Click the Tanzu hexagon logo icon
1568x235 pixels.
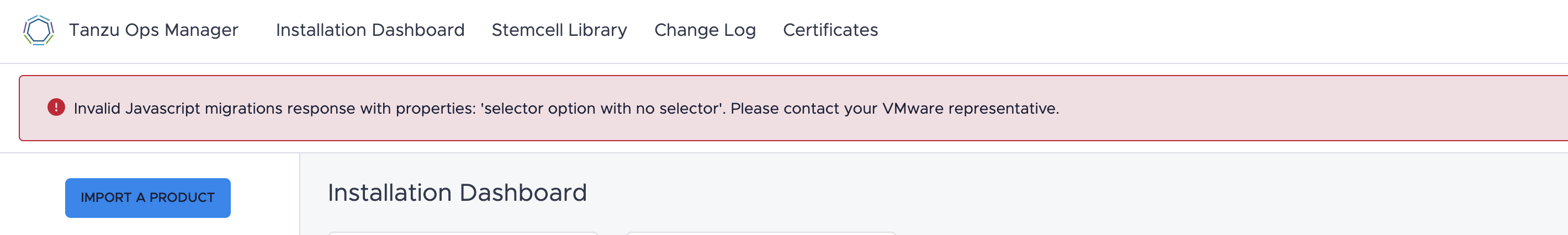tap(38, 30)
